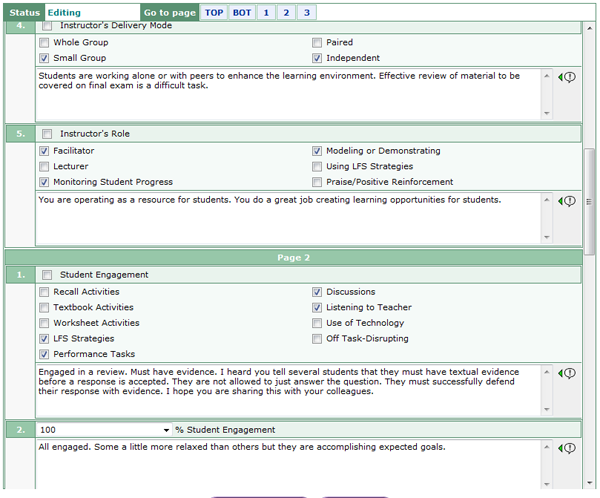The width and height of the screenshot is (600, 498).
Task: Check the Recall Activities checkbox
Action: point(44,292)
